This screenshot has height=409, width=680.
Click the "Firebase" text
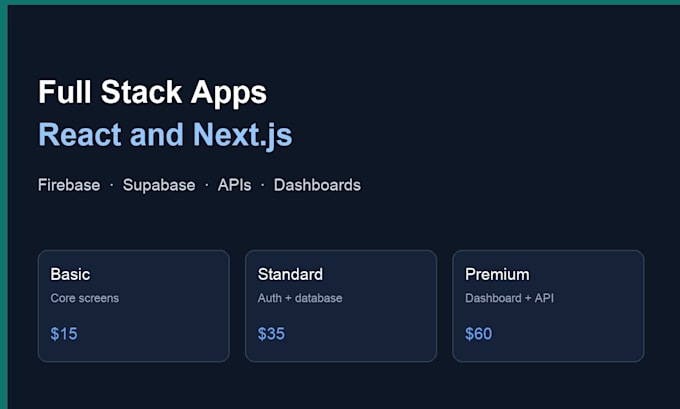click(x=69, y=185)
